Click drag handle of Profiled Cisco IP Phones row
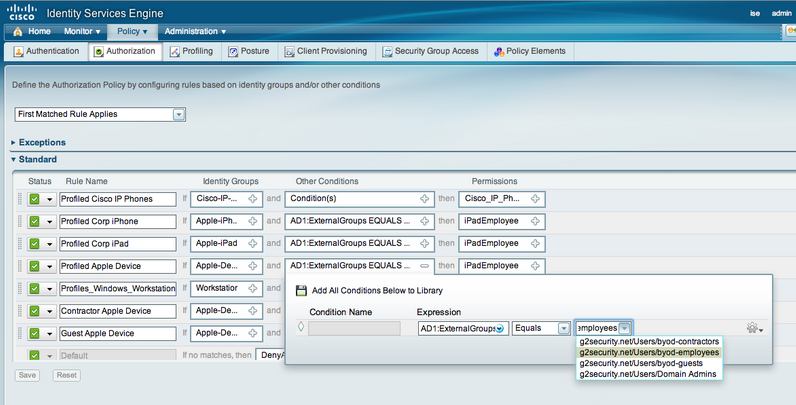The height and width of the screenshot is (405, 796). coord(20,199)
